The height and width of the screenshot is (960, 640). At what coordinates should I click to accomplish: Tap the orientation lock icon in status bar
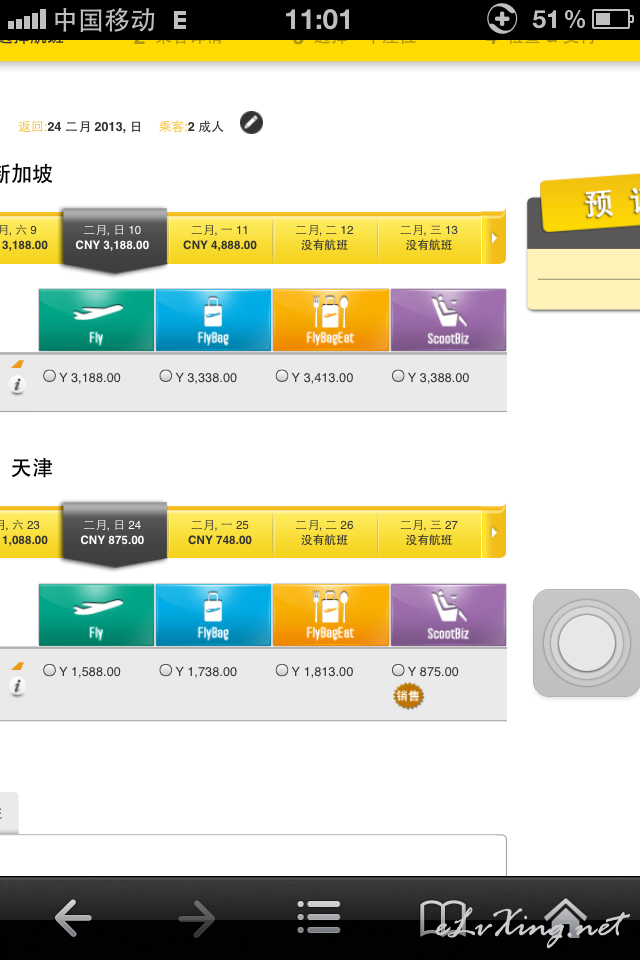coord(502,19)
